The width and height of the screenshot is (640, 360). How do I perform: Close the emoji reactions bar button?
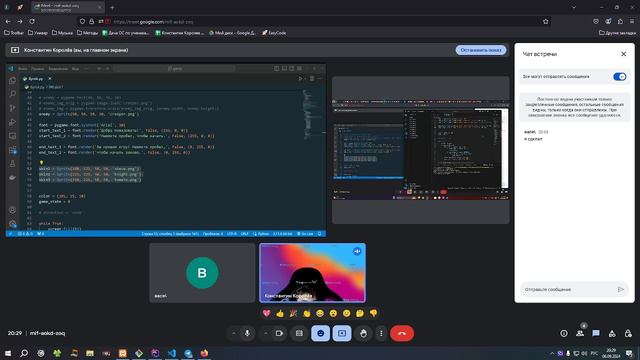coord(321,333)
